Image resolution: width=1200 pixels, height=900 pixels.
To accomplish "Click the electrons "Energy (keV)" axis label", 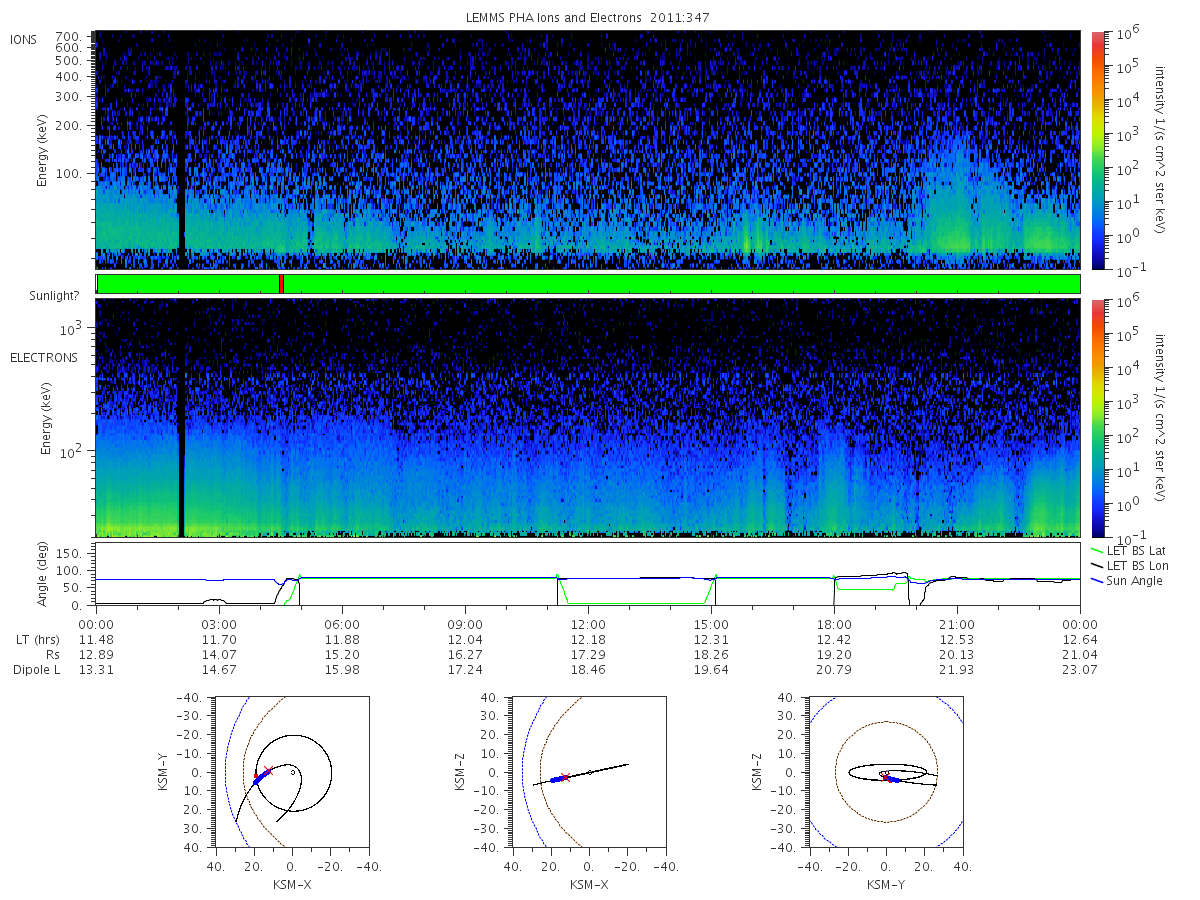I will pyautogui.click(x=46, y=418).
